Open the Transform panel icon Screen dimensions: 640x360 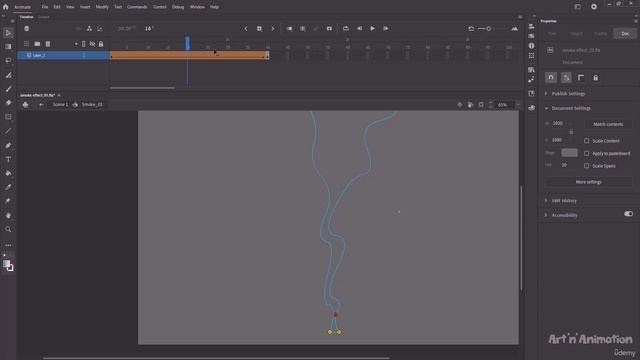coord(531,56)
